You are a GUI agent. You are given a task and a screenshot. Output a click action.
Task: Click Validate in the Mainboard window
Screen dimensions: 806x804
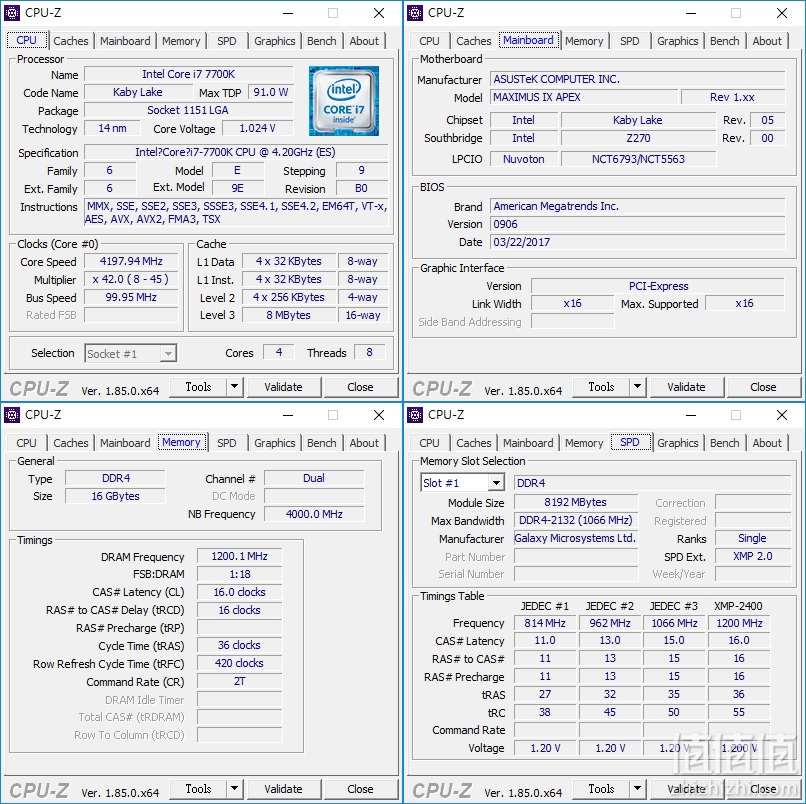point(687,387)
